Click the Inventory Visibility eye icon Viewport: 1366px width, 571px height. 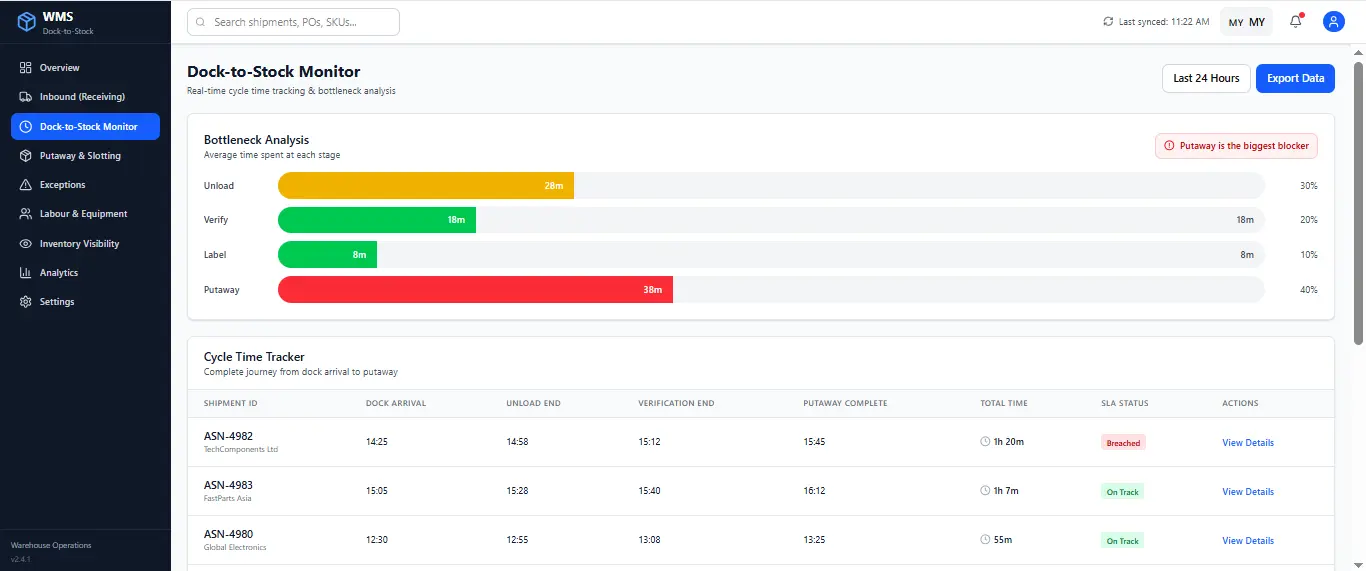(26, 244)
